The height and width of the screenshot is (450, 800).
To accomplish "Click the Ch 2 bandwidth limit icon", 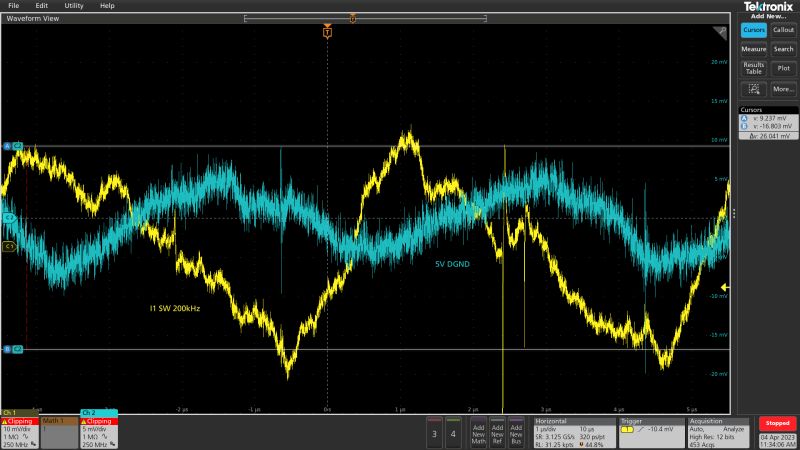I will 113,445.
